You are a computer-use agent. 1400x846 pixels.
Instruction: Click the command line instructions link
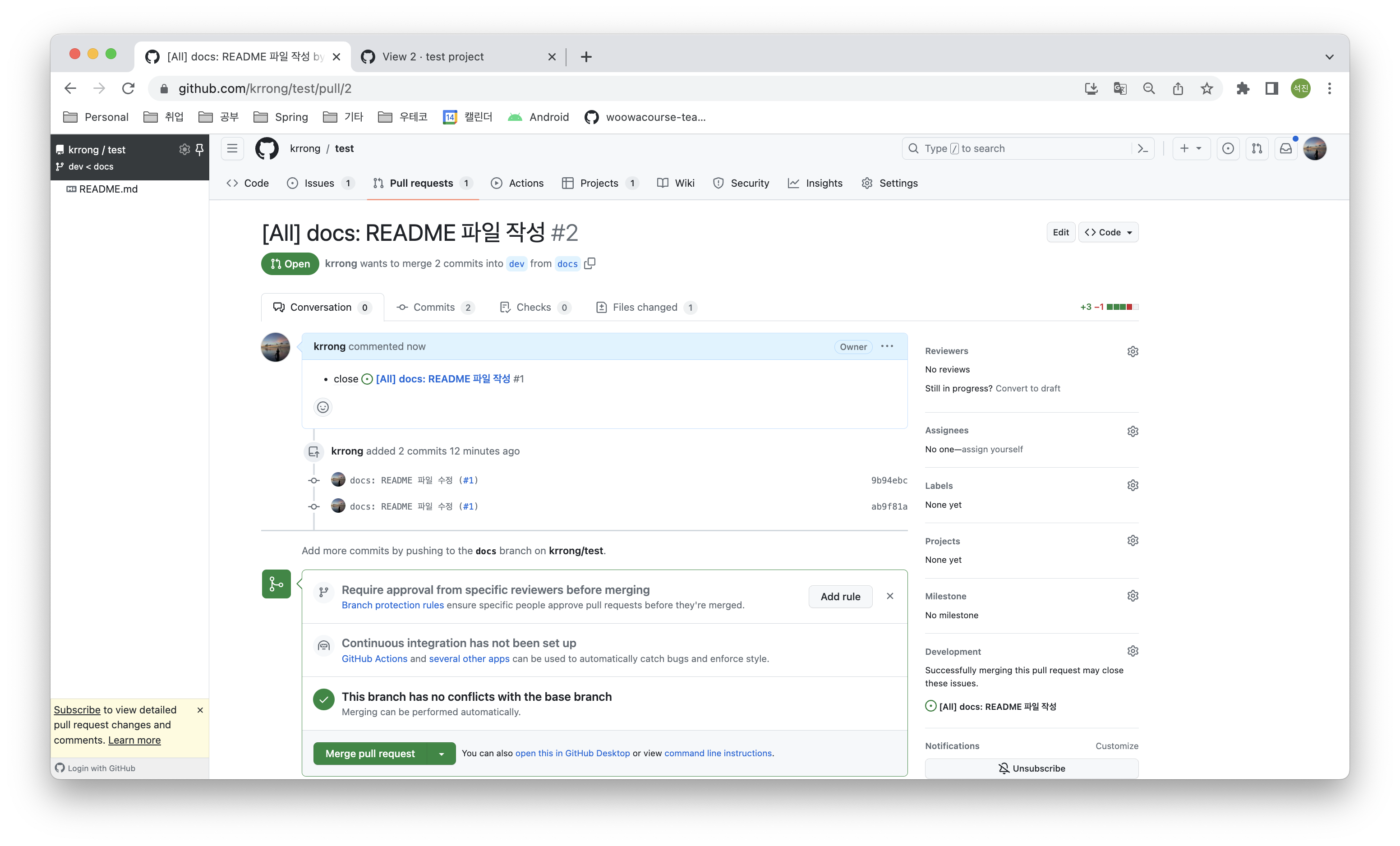718,754
